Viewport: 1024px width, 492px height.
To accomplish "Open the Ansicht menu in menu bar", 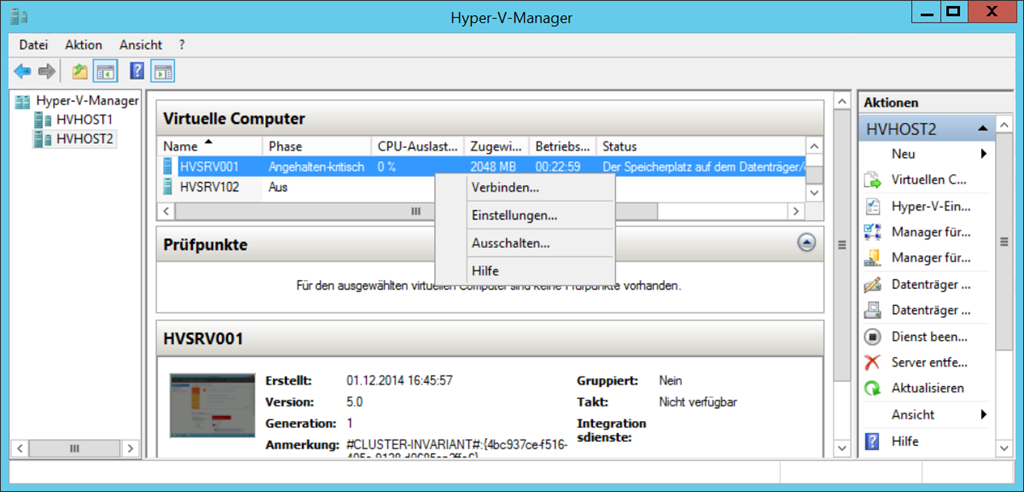I will [140, 45].
